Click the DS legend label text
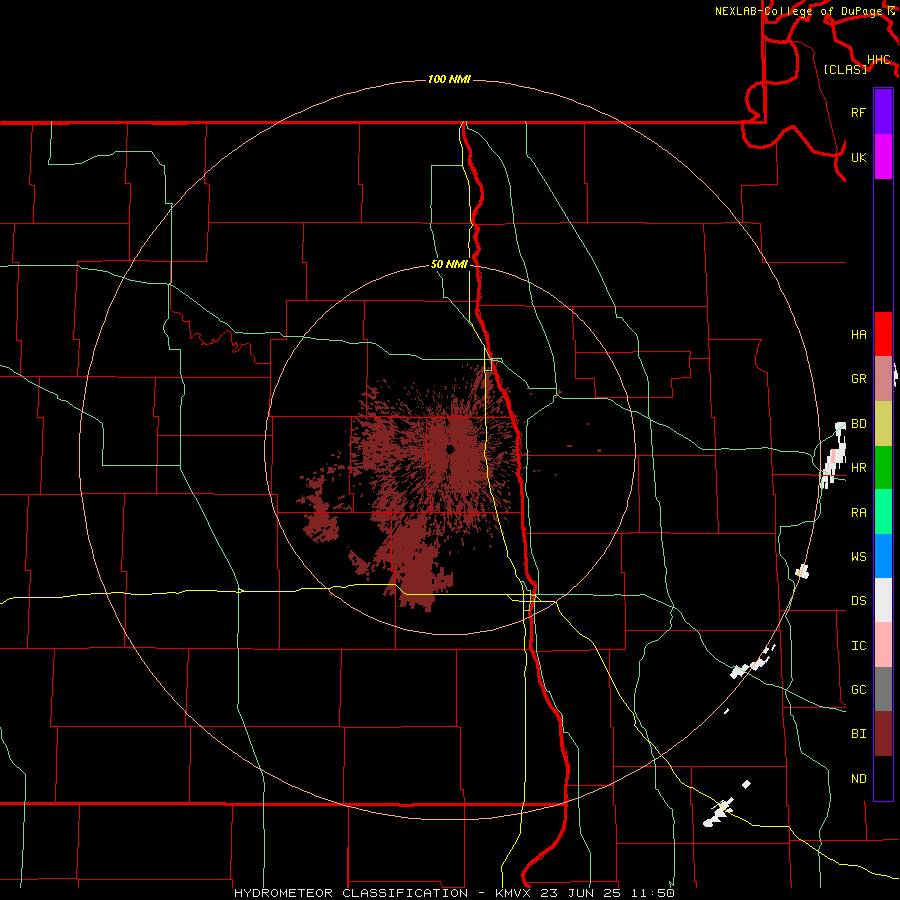 [x=858, y=601]
